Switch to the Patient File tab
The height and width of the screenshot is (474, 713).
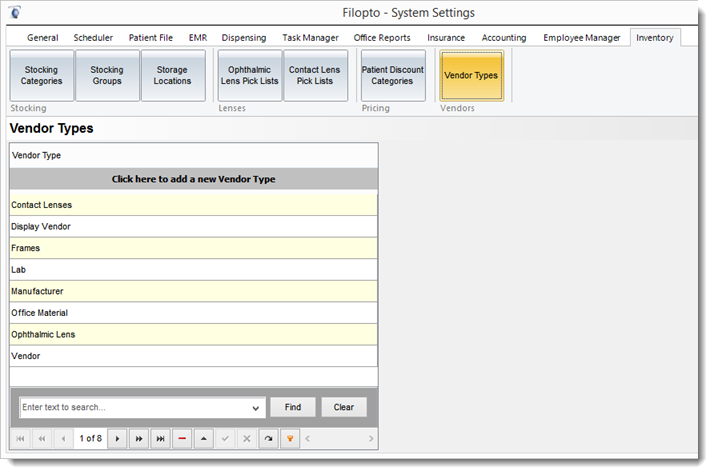coord(151,38)
